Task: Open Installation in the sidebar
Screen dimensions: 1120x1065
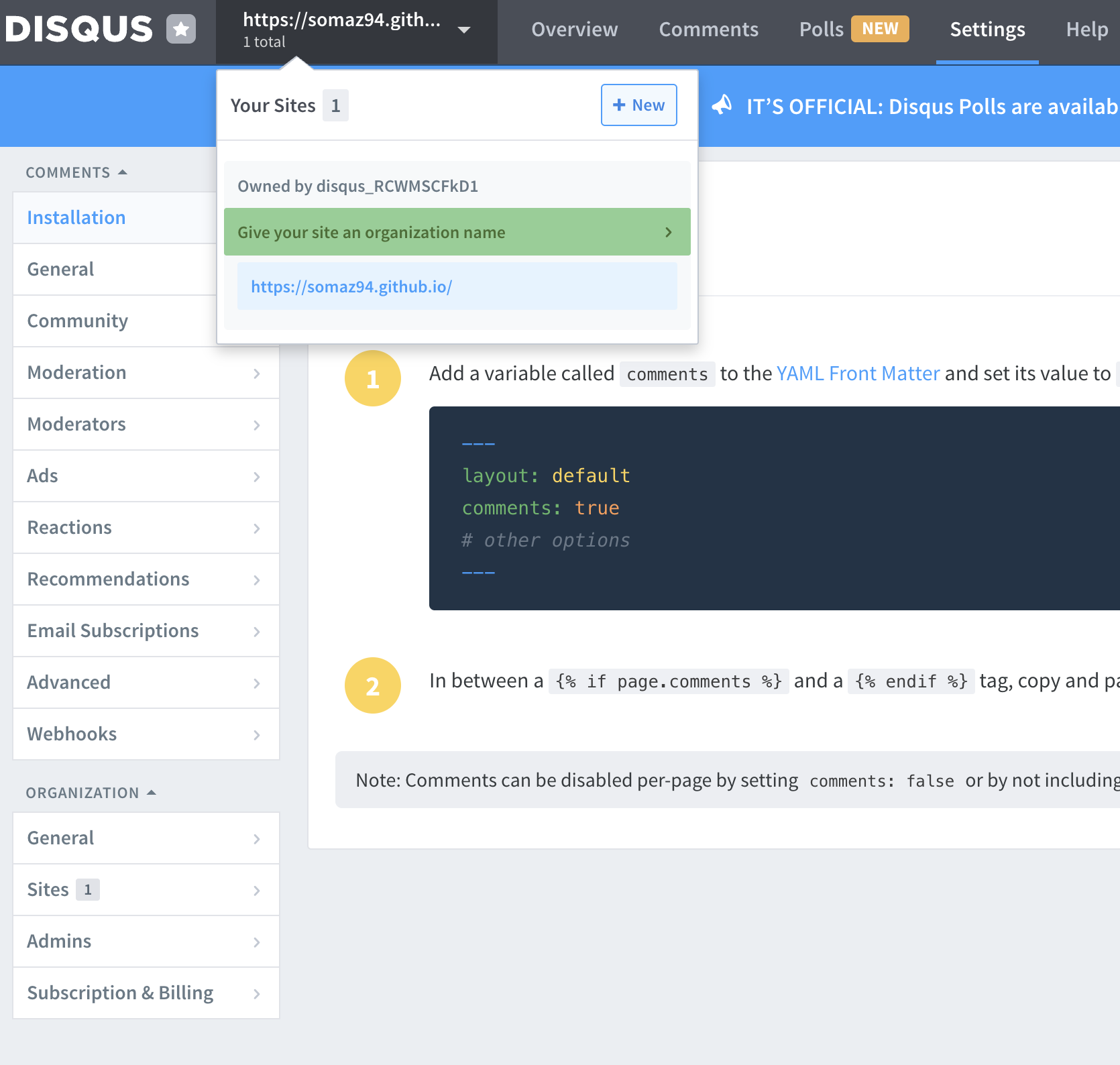Action: coord(115,218)
